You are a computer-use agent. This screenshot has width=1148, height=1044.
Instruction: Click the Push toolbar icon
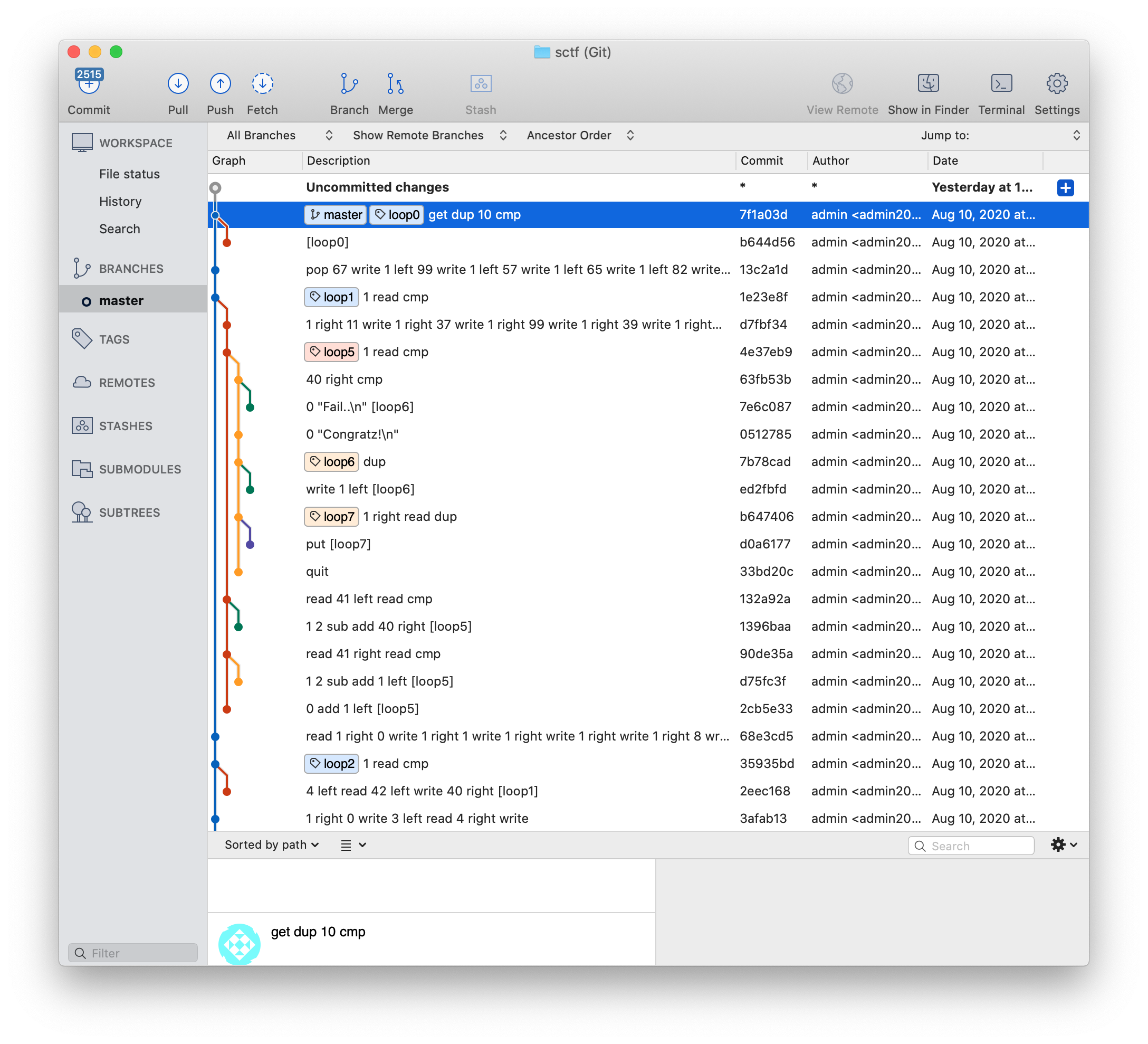point(220,84)
